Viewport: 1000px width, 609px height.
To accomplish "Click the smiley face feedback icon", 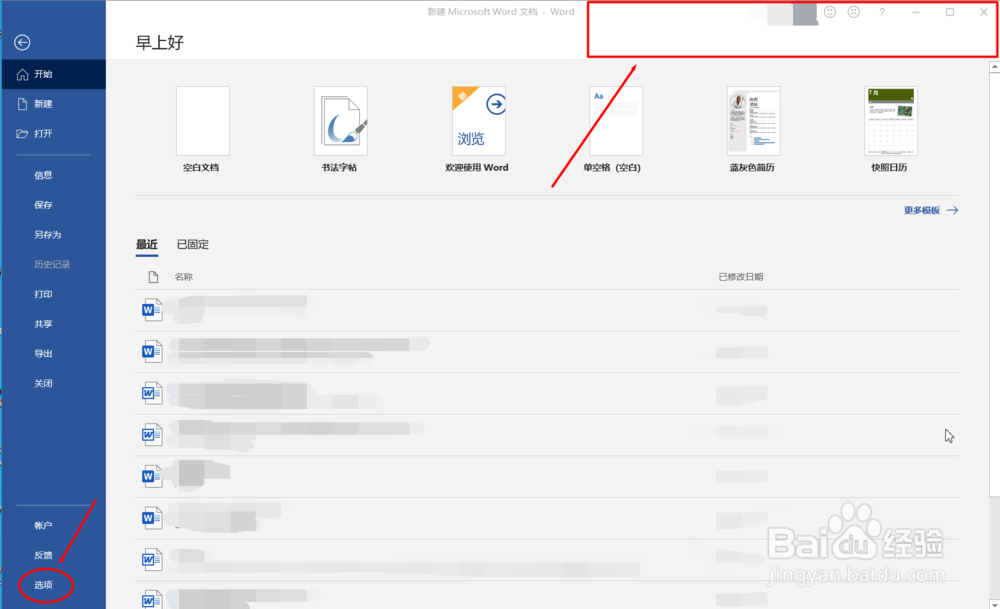I will pos(830,12).
